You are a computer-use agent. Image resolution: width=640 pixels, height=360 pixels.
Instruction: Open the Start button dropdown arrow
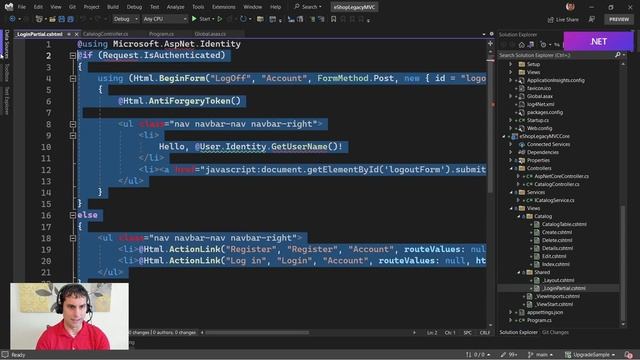(x=213, y=19)
